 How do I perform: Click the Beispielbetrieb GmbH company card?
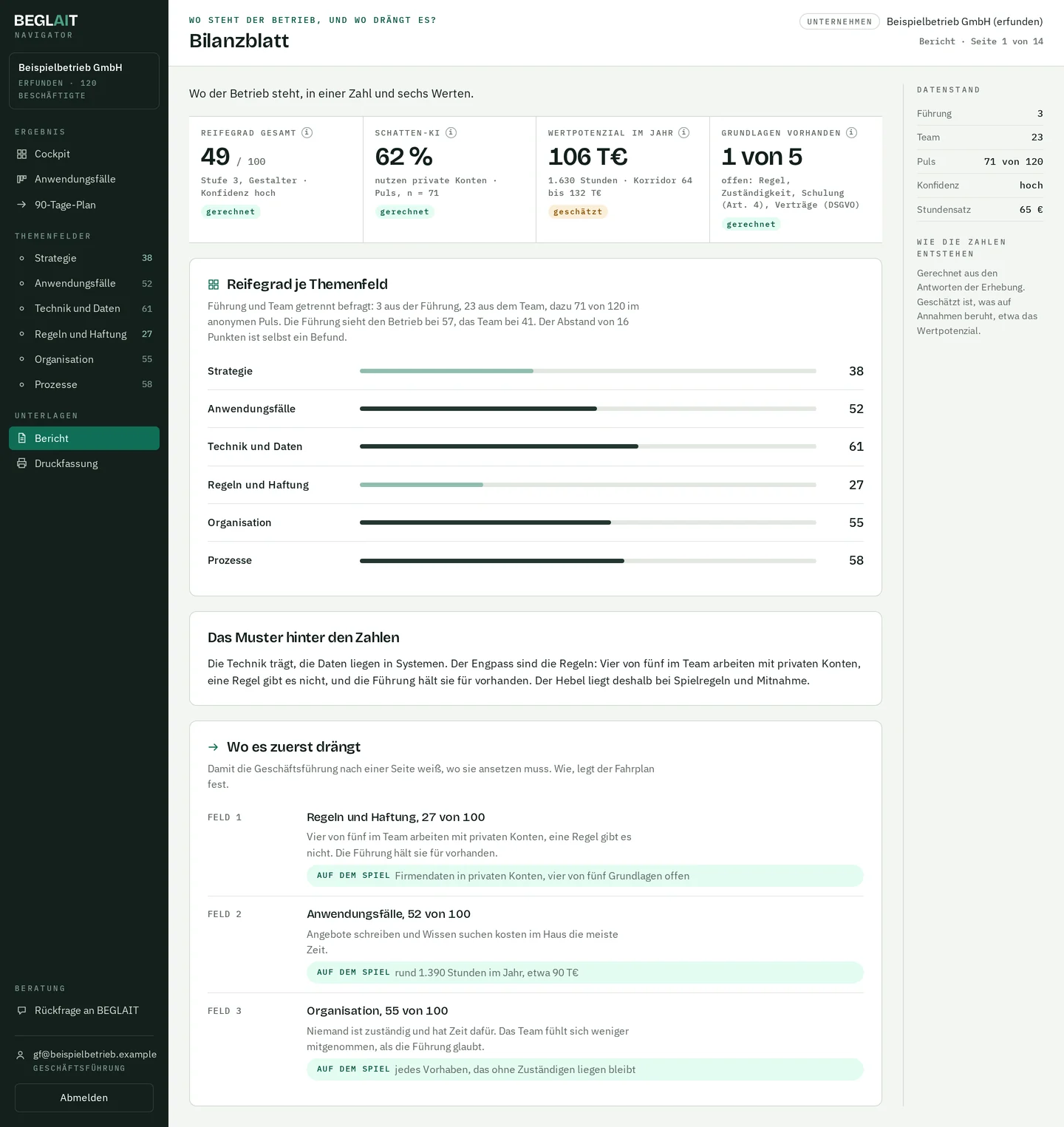click(x=84, y=81)
